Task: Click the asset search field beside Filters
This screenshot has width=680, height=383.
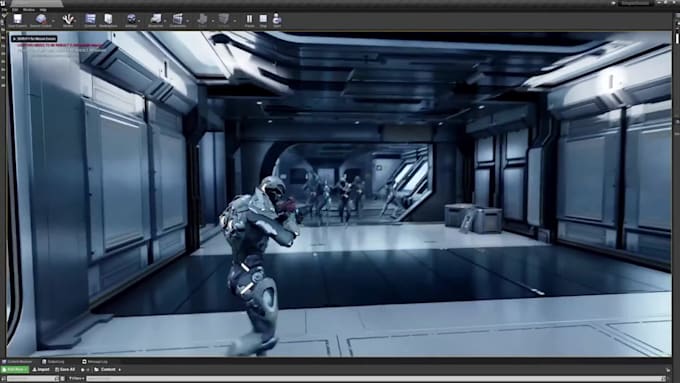Action: click(376, 379)
